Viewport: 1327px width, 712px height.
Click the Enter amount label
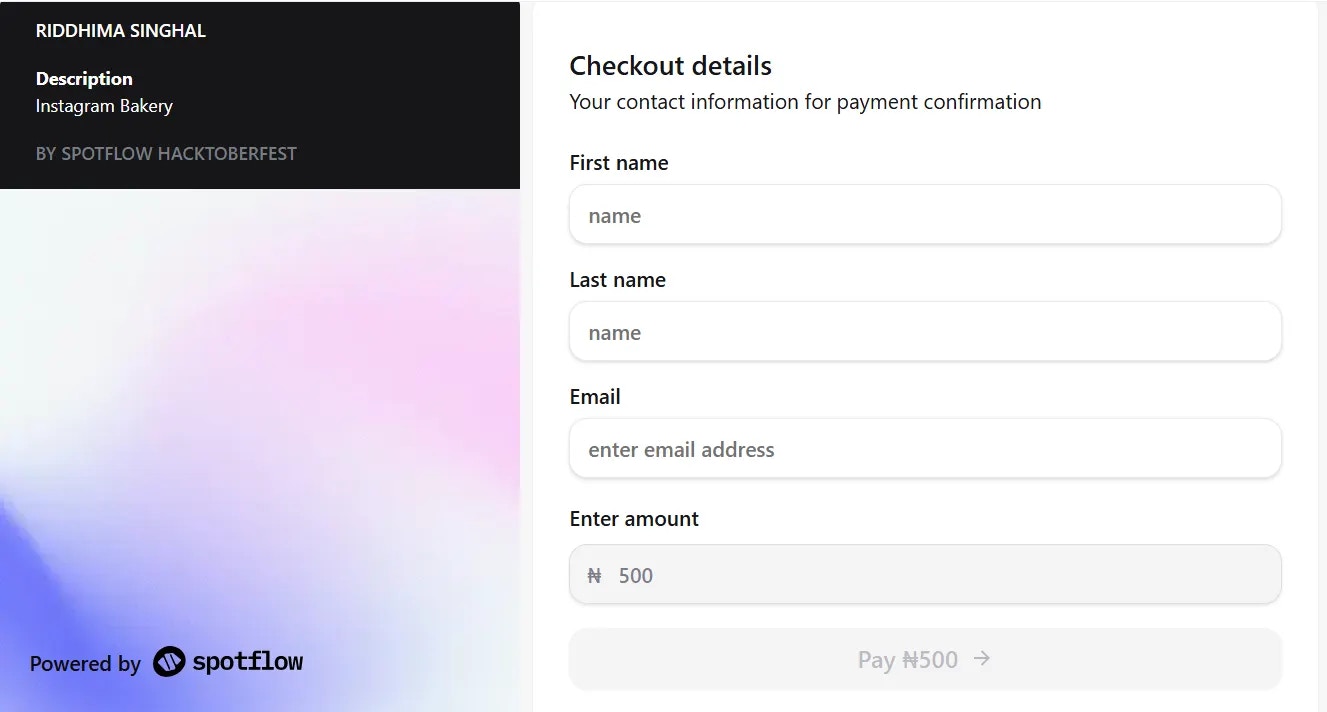coord(634,518)
